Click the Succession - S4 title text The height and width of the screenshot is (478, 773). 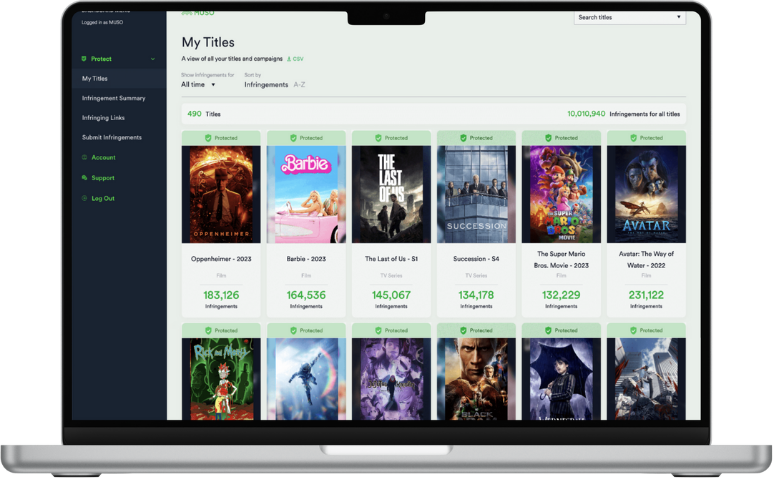pyautogui.click(x=476, y=259)
